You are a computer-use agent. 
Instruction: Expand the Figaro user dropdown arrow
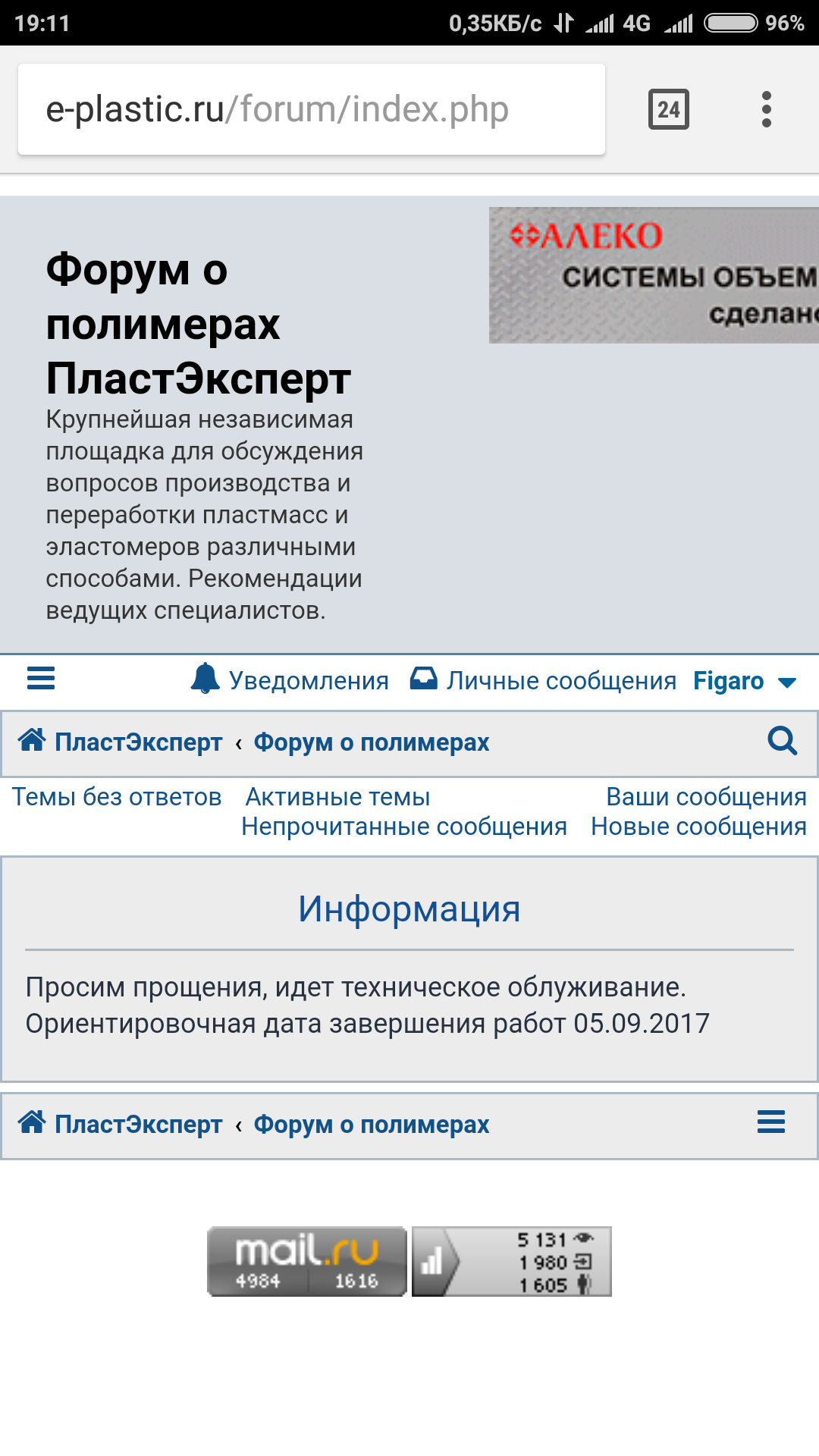click(787, 682)
